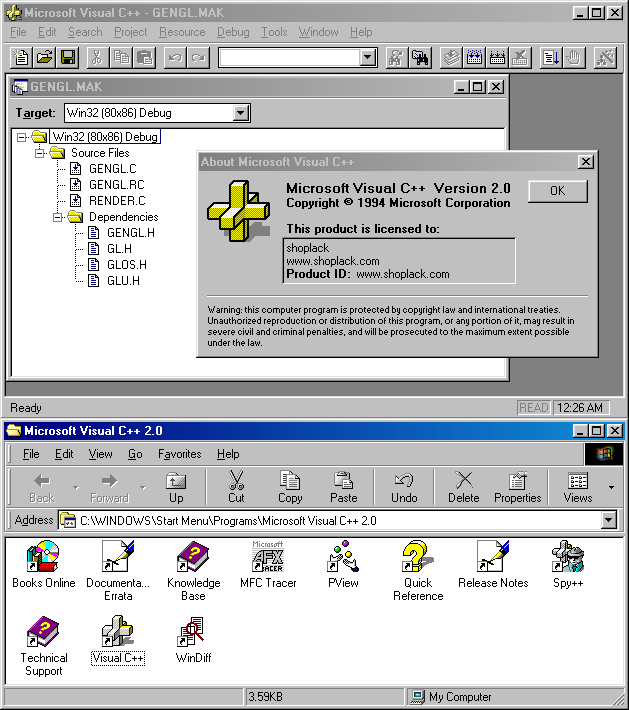Screen dimensions: 629x710
Task: Launch the PView shortcut
Action: point(343,564)
